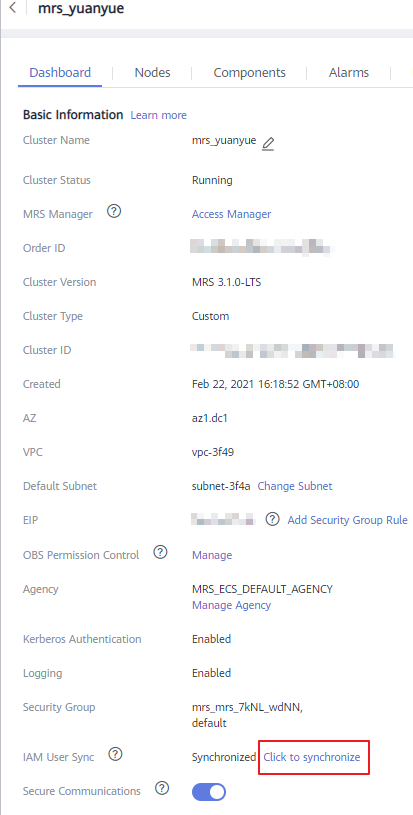The width and height of the screenshot is (413, 815).
Task: Switch to the Dashboard tab
Action: point(60,73)
